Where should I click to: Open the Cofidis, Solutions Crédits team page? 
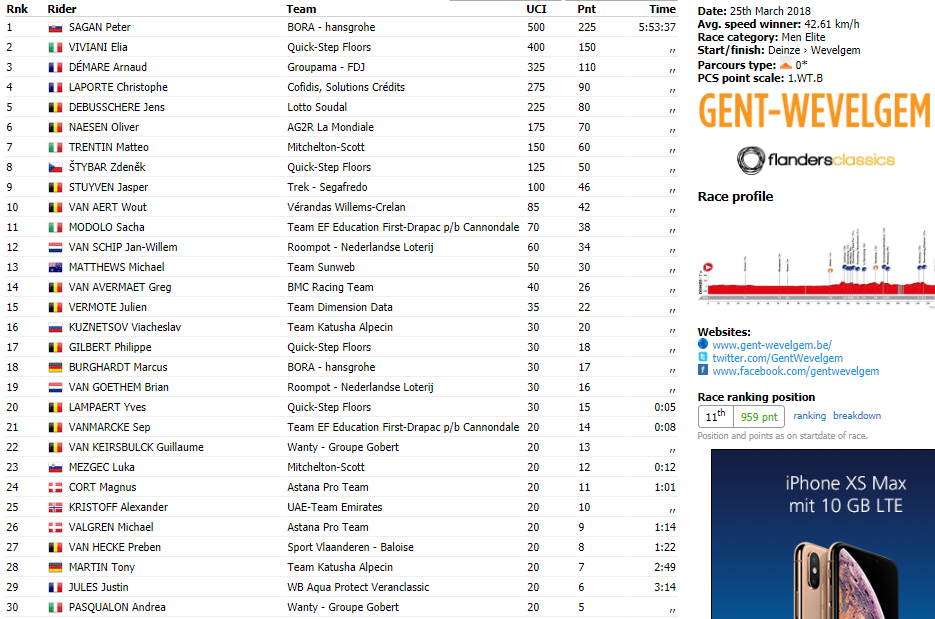346,87
